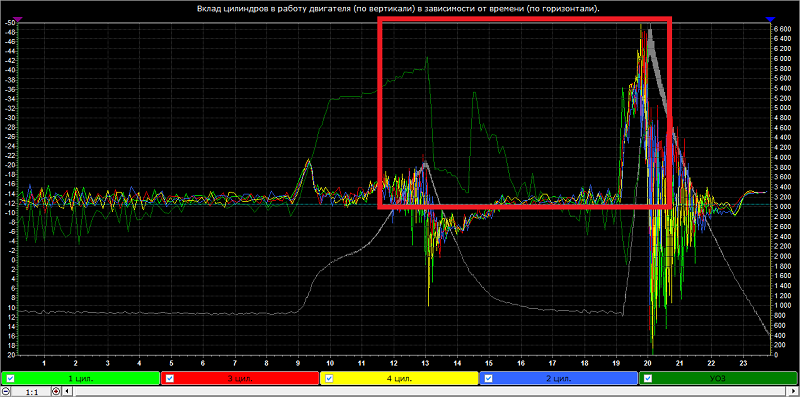
Task: Click the purple triangle marker at top-left
Action: pyautogui.click(x=18, y=19)
